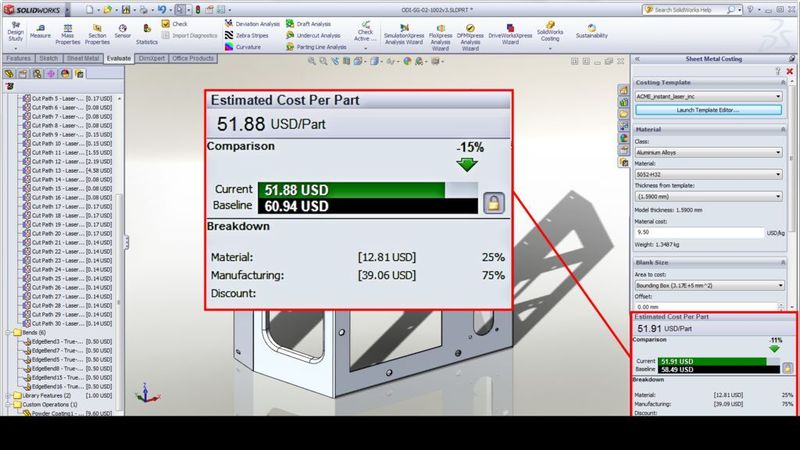Select the Evaluate tab

point(118,59)
